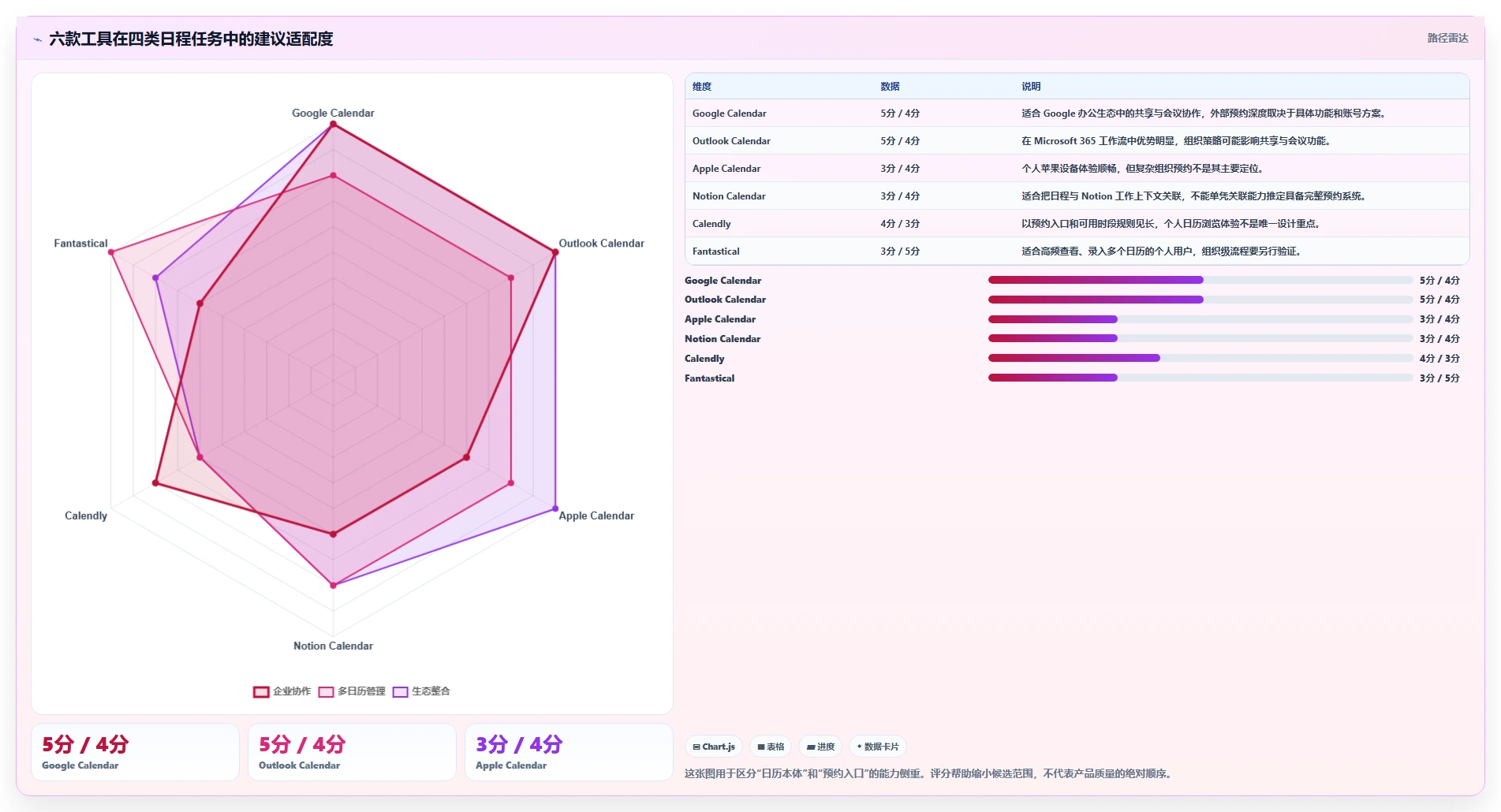Click the Chart.js tag

714,747
